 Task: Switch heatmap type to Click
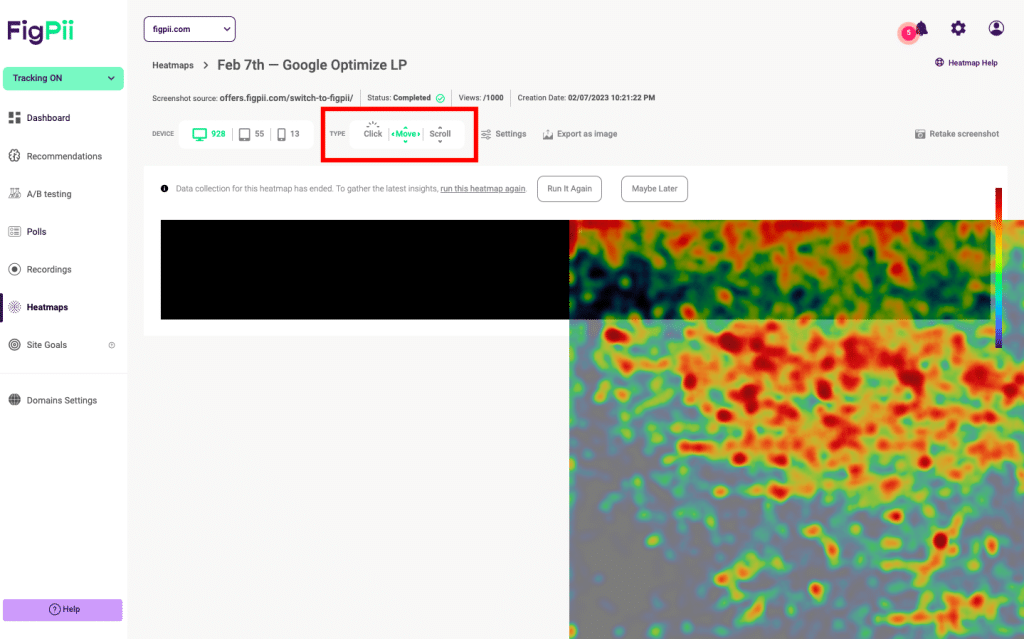372,133
